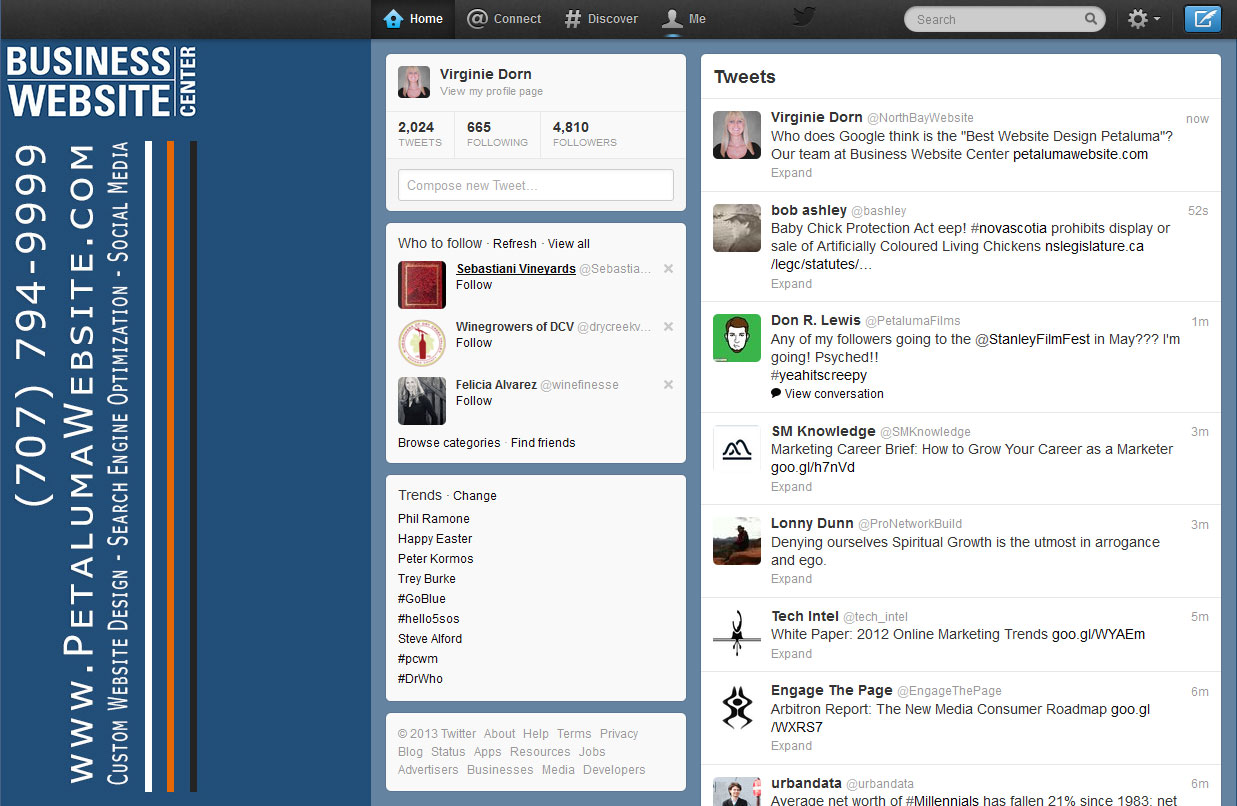This screenshot has height=806, width=1237.
Task: Open petalumawebsite.com link in tweet
Action: (1080, 155)
